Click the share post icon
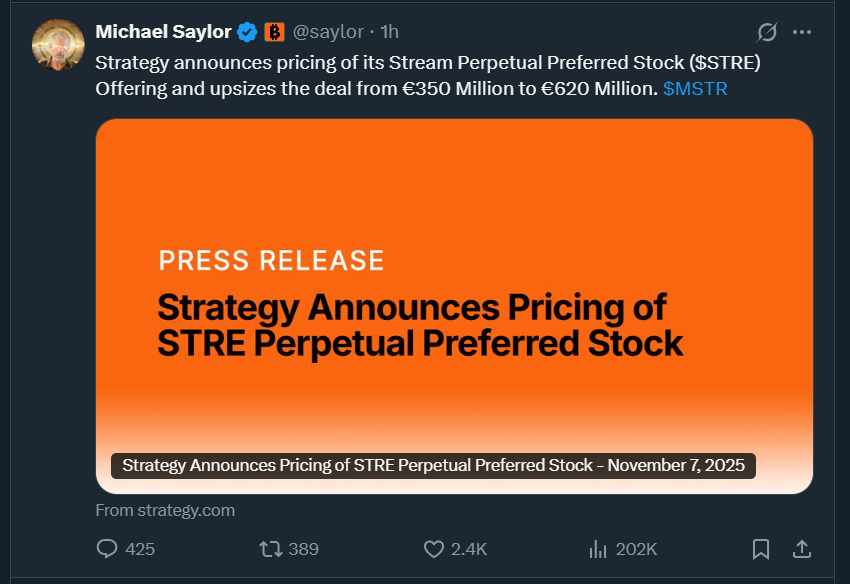The height and width of the screenshot is (584, 850). (801, 549)
